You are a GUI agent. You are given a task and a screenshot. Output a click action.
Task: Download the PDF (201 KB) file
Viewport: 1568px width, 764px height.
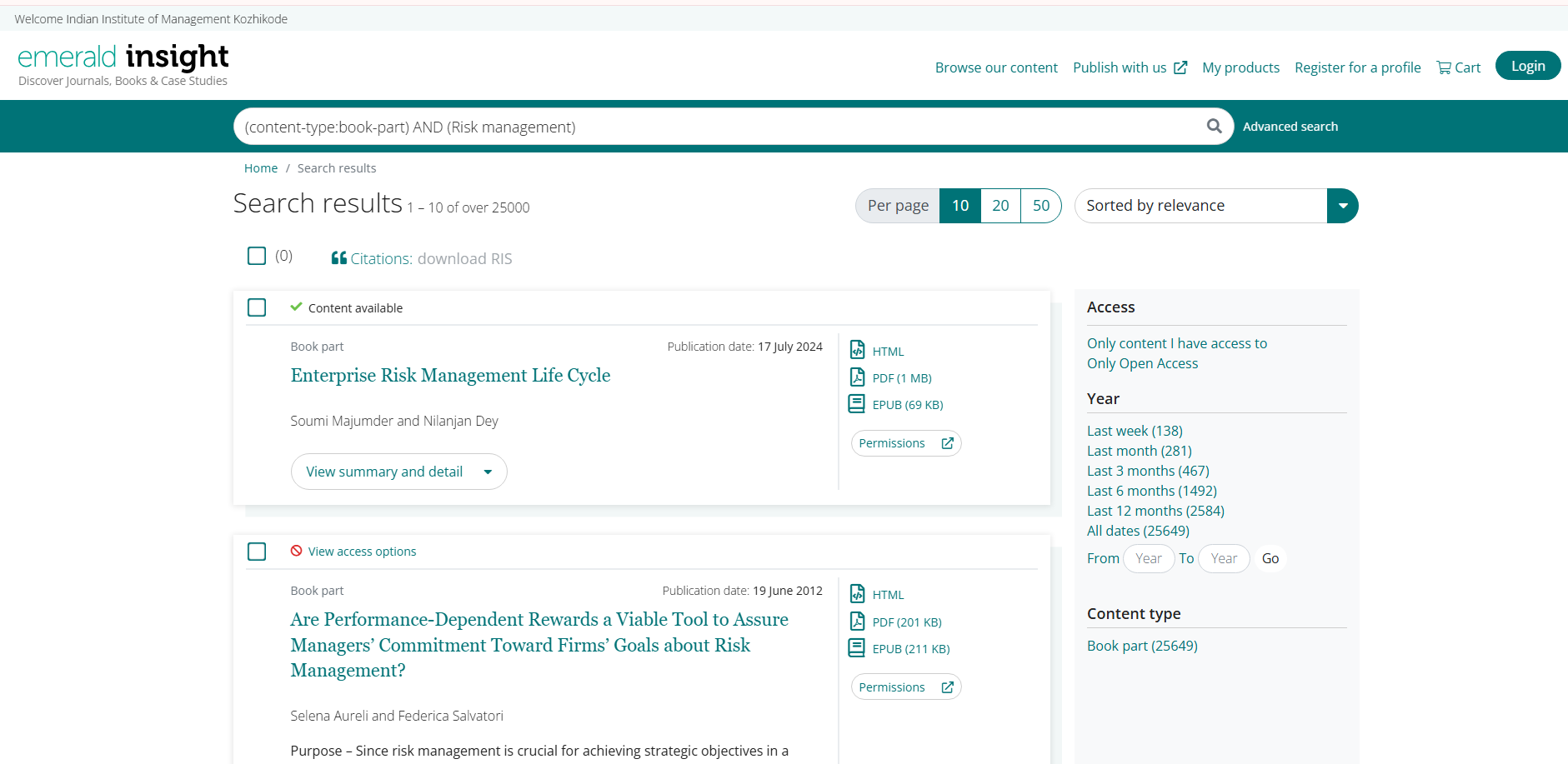(906, 622)
